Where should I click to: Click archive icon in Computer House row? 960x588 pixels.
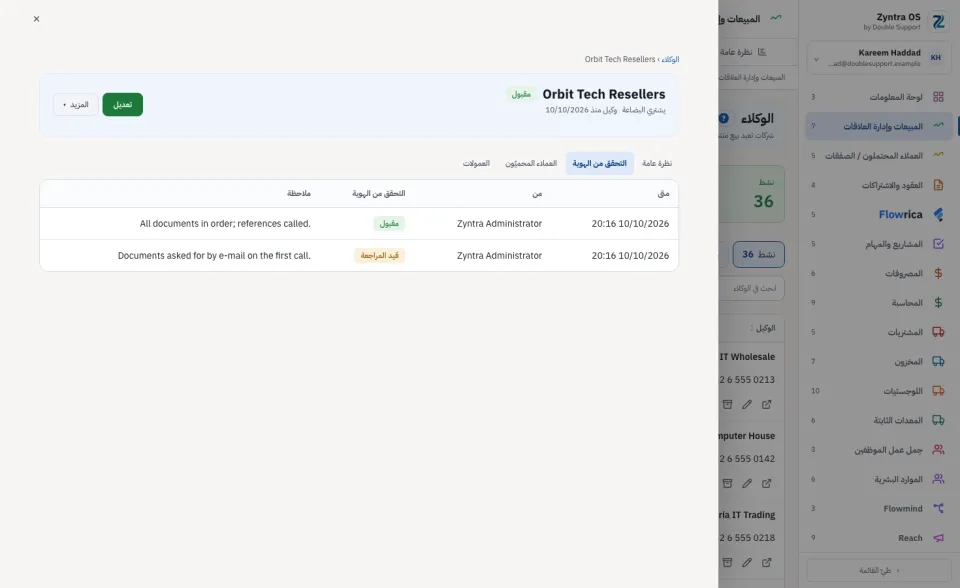(x=727, y=483)
